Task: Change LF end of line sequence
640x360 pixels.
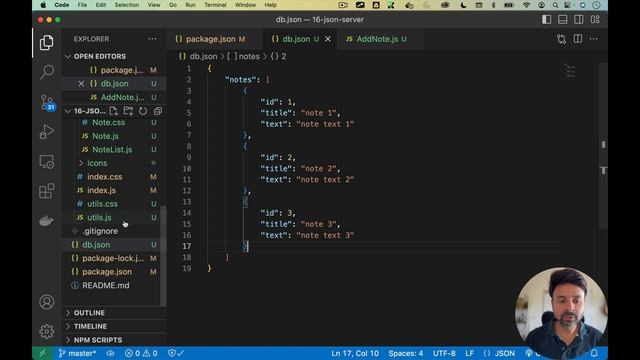Action: pos(469,353)
